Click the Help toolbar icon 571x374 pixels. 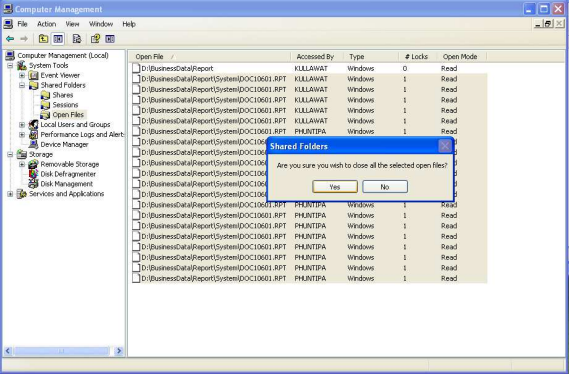coord(95,39)
